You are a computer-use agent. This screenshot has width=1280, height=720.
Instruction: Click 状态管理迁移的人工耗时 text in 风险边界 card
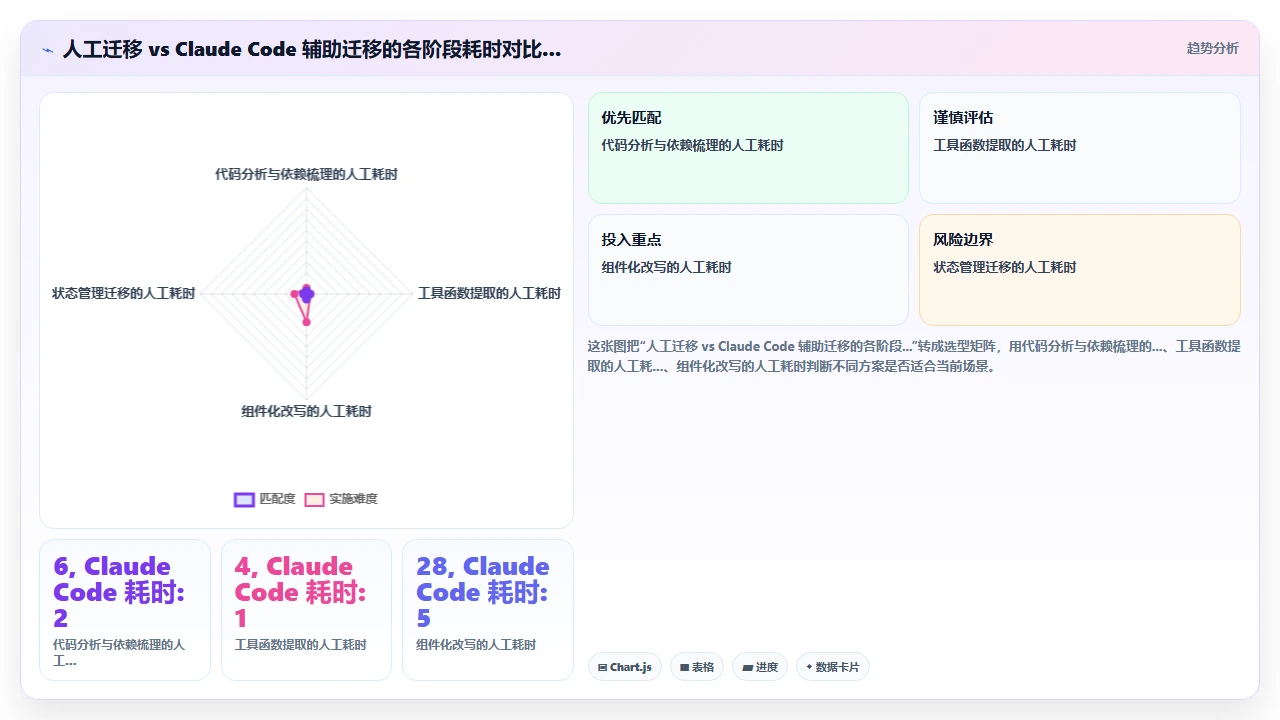coord(1004,267)
